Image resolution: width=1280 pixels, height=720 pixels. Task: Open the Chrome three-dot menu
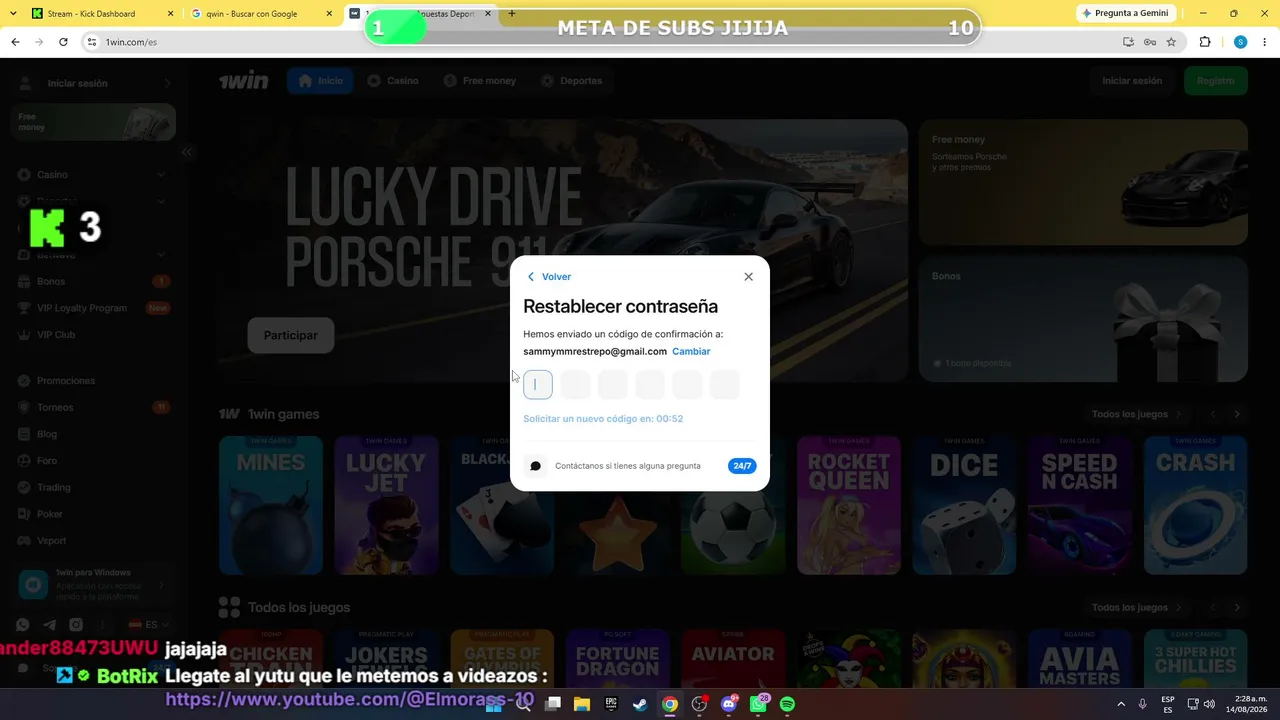[x=1265, y=42]
